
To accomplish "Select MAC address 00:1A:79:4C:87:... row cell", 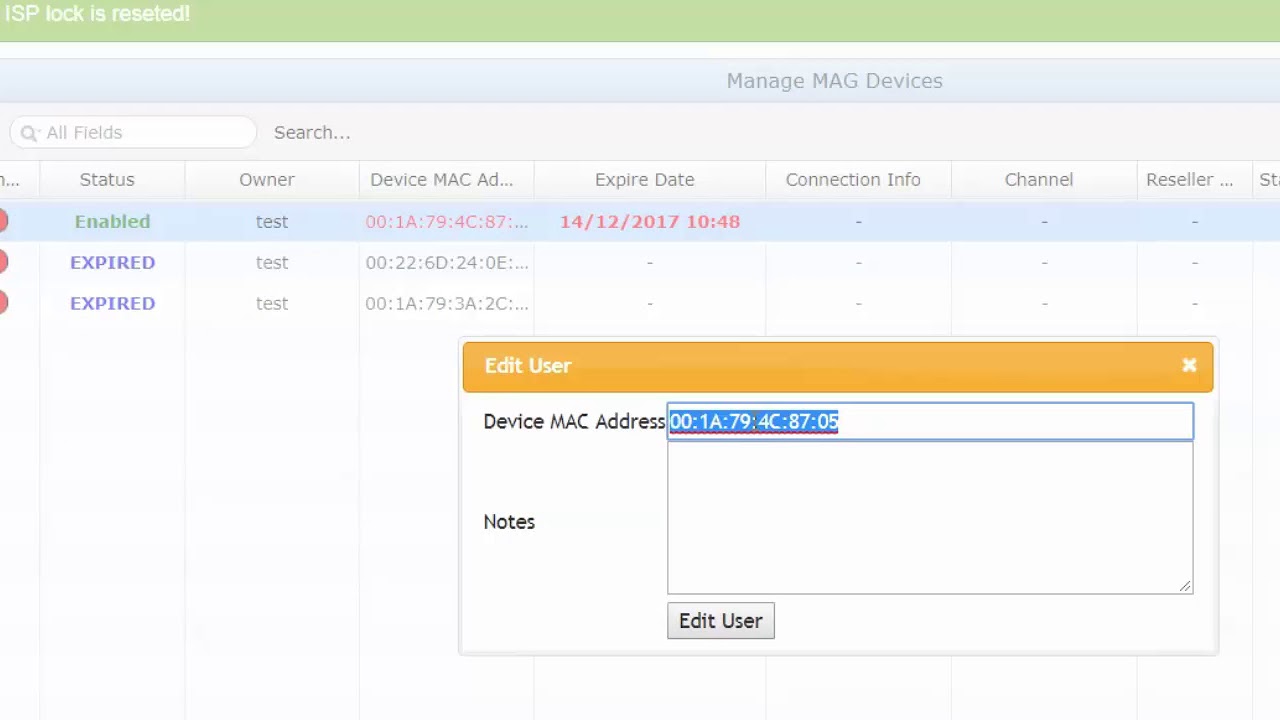I will coord(447,221).
